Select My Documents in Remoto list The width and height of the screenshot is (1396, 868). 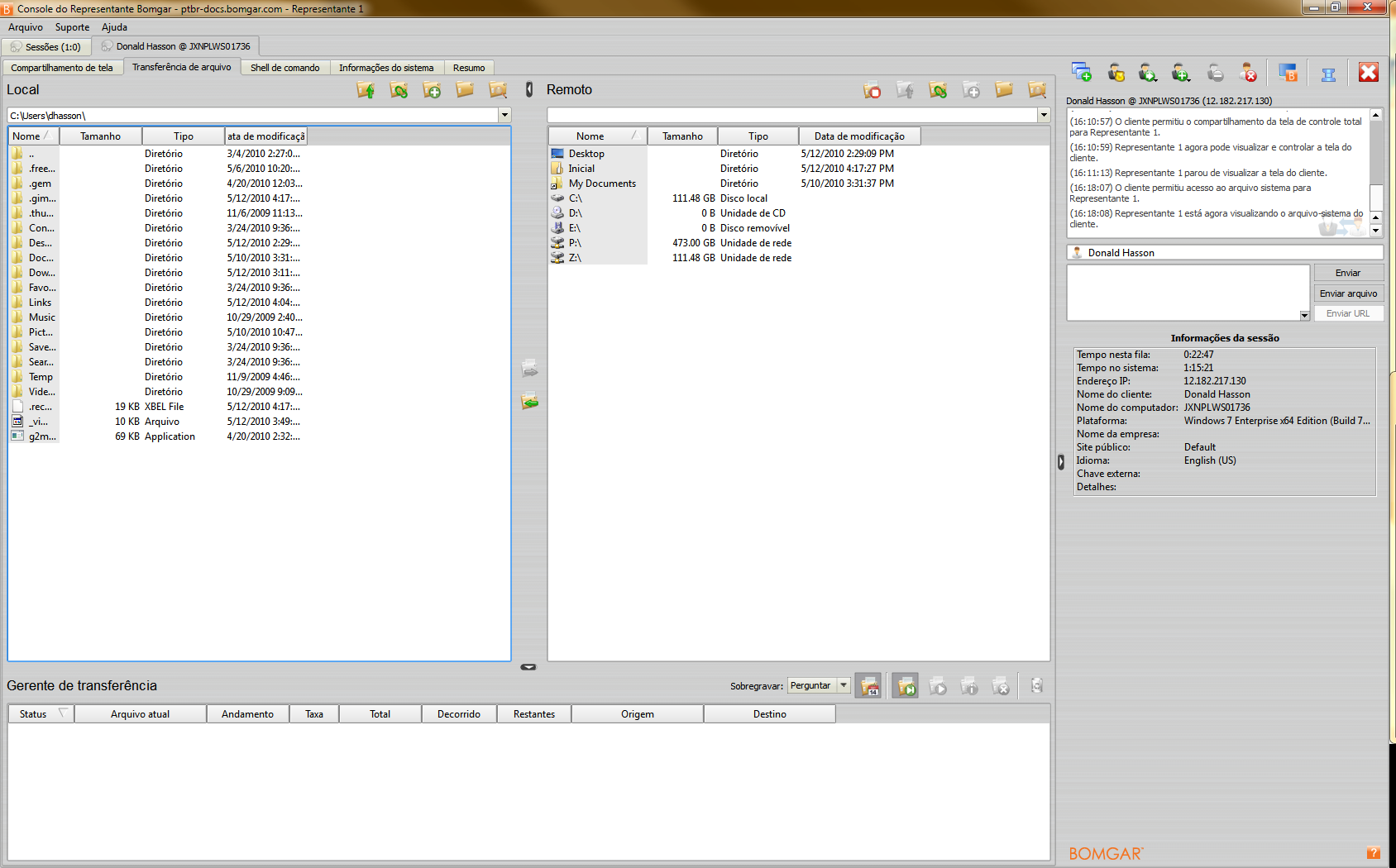(x=602, y=184)
